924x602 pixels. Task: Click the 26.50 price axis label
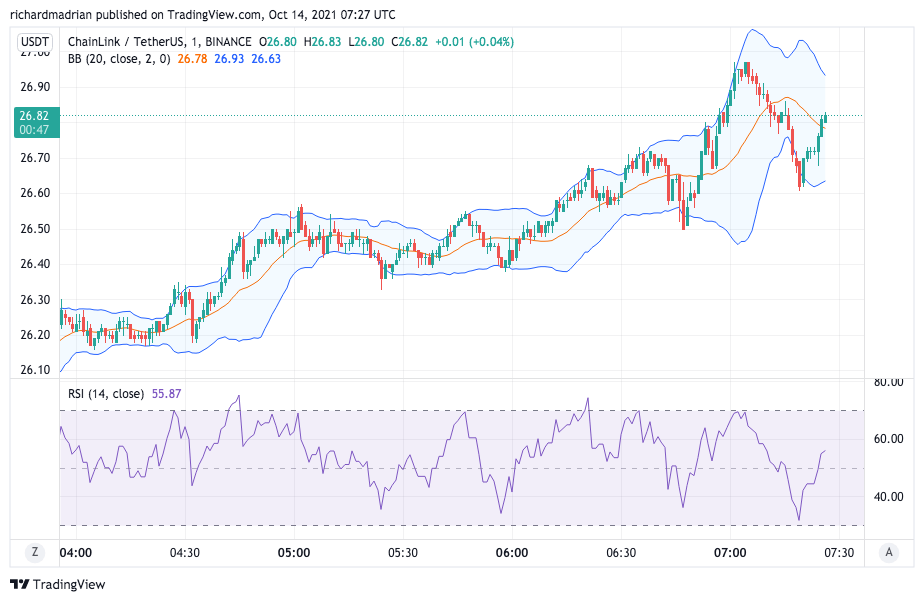34,229
